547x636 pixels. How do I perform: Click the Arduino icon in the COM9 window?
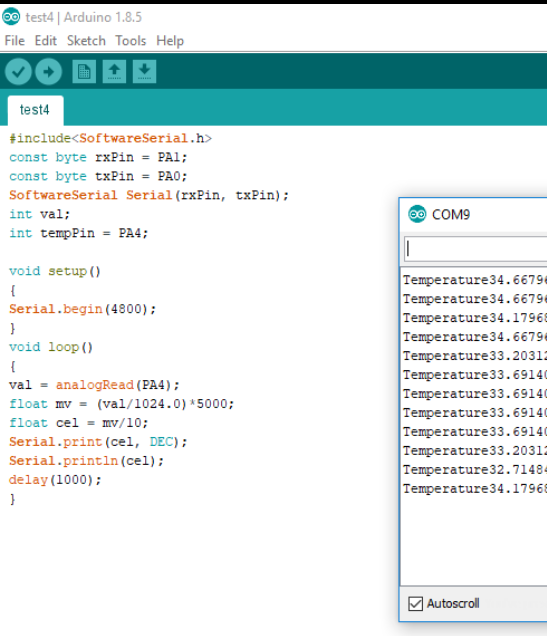click(417, 214)
